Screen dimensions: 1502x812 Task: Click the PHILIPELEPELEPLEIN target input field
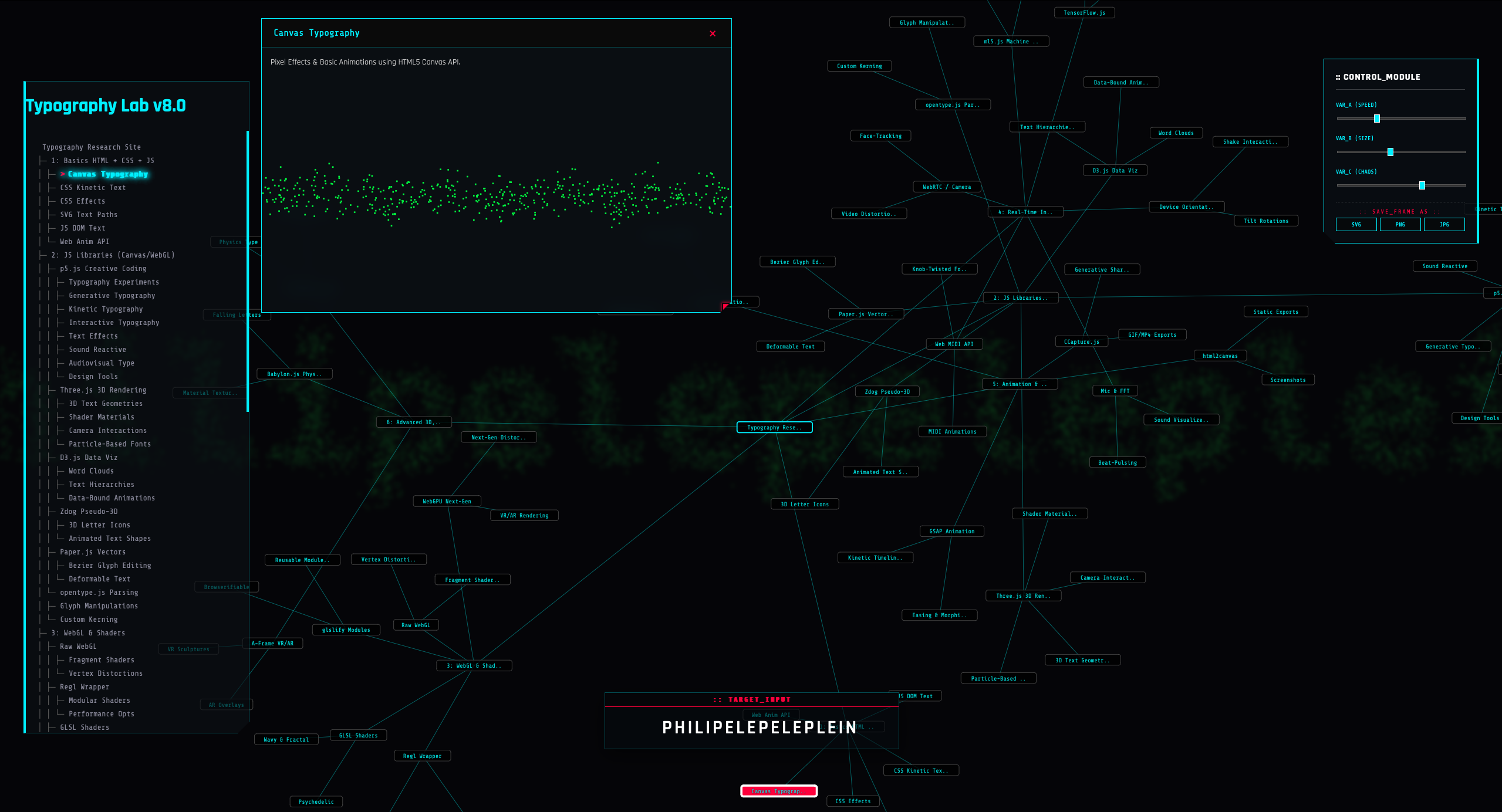tap(759, 728)
